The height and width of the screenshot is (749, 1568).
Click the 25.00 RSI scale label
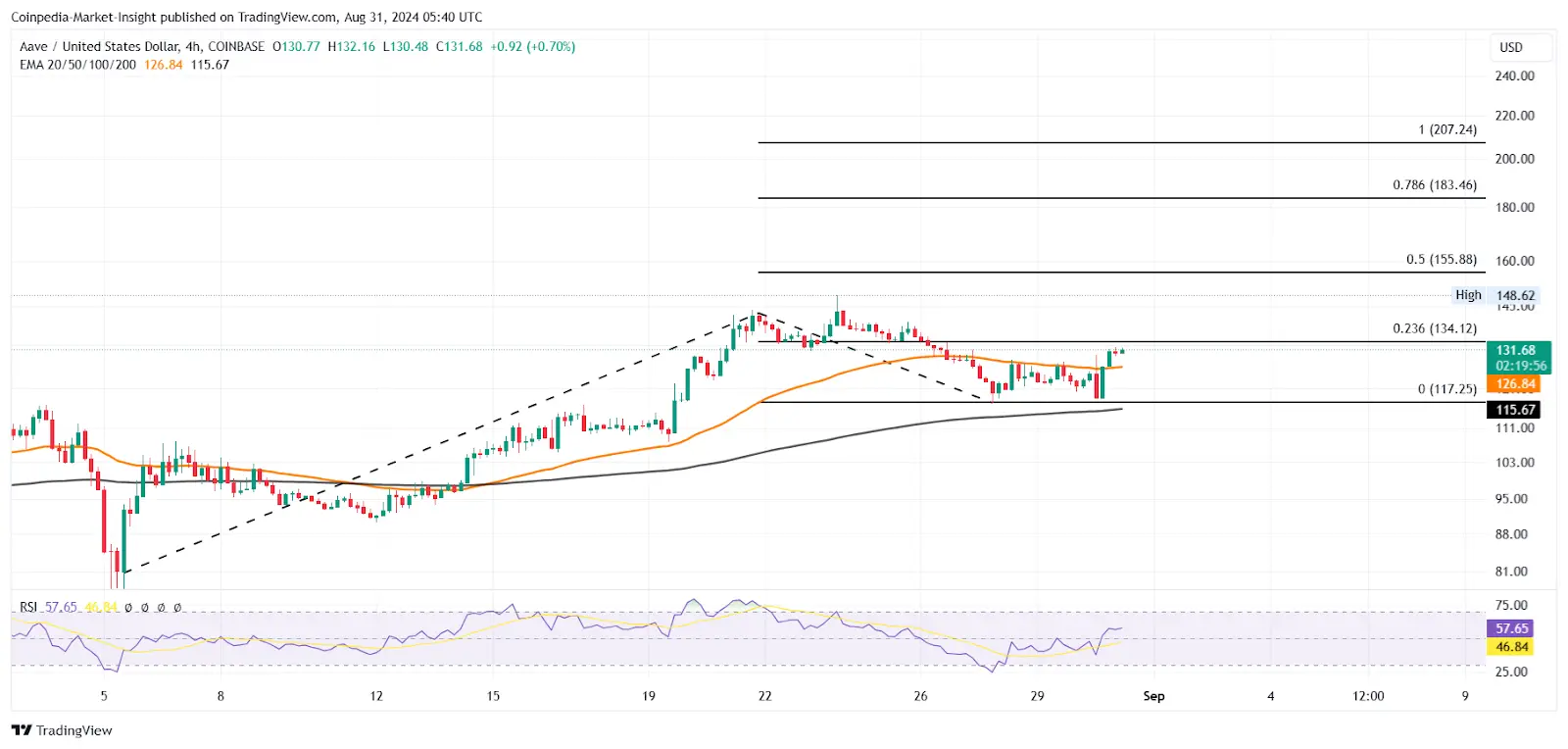[x=1512, y=672]
